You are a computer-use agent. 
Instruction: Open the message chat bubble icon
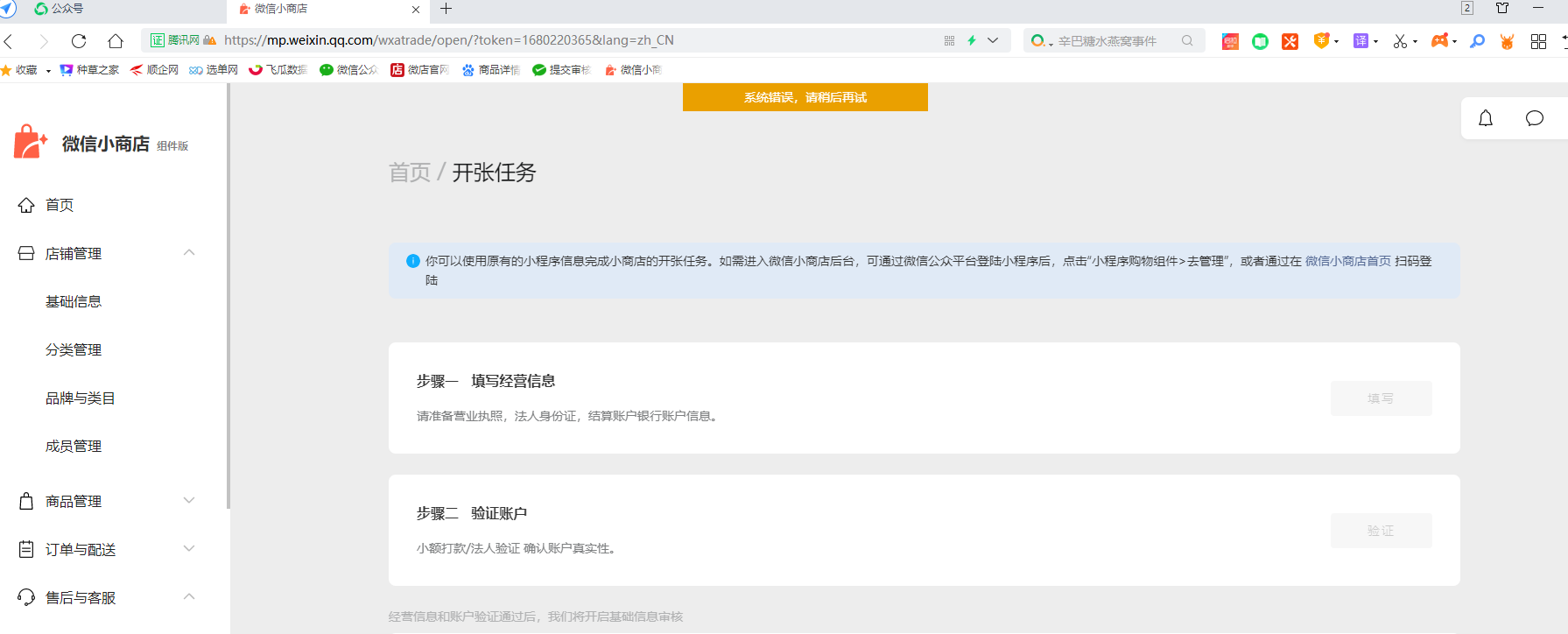pos(1535,118)
